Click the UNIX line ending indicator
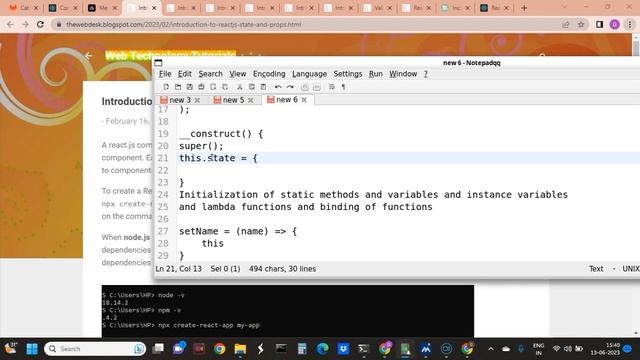The width and height of the screenshot is (640, 360). pos(631,269)
